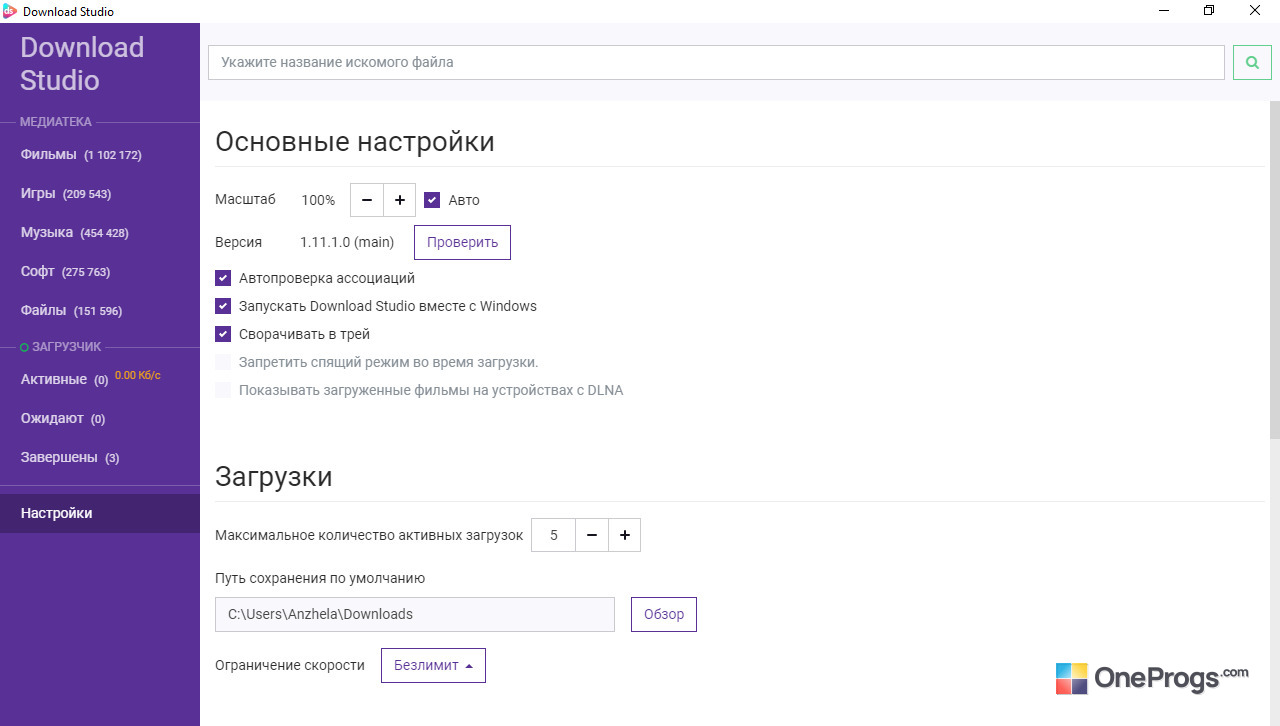Image resolution: width=1280 pixels, height=726 pixels.
Task: Click the Загрузки section heading
Action: [274, 477]
